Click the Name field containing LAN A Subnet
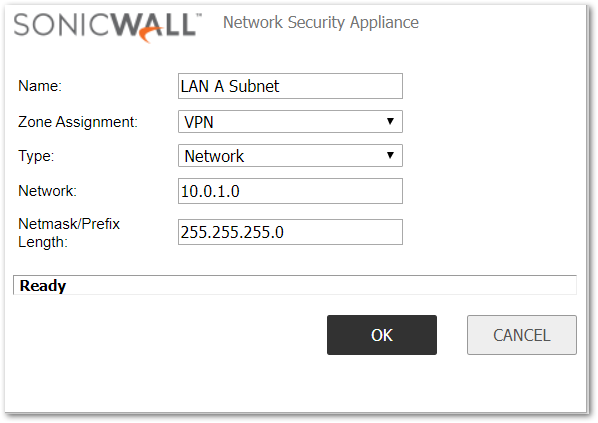Screen dimensions: 598x423 click(x=290, y=86)
